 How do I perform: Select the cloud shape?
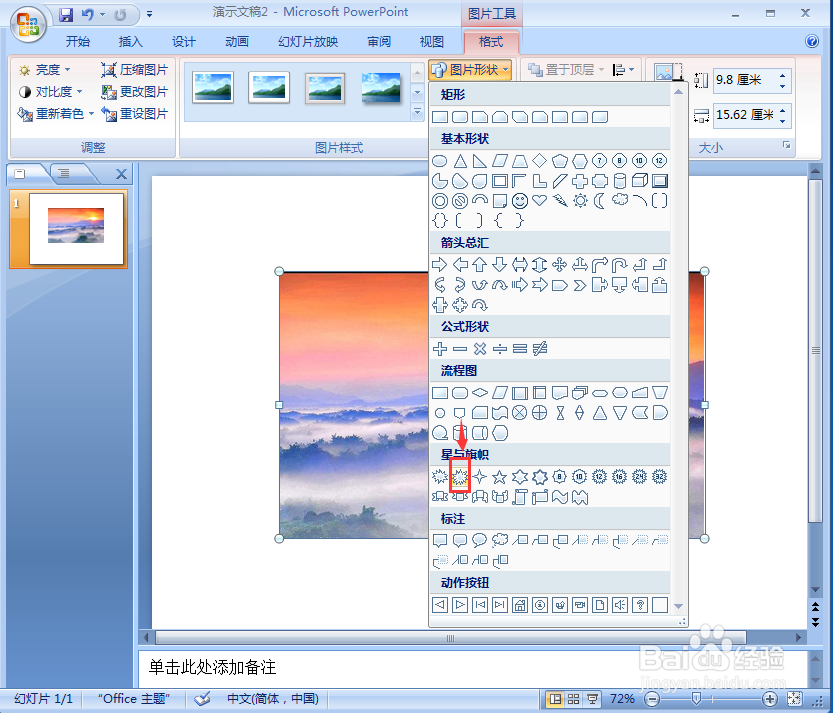tap(619, 200)
